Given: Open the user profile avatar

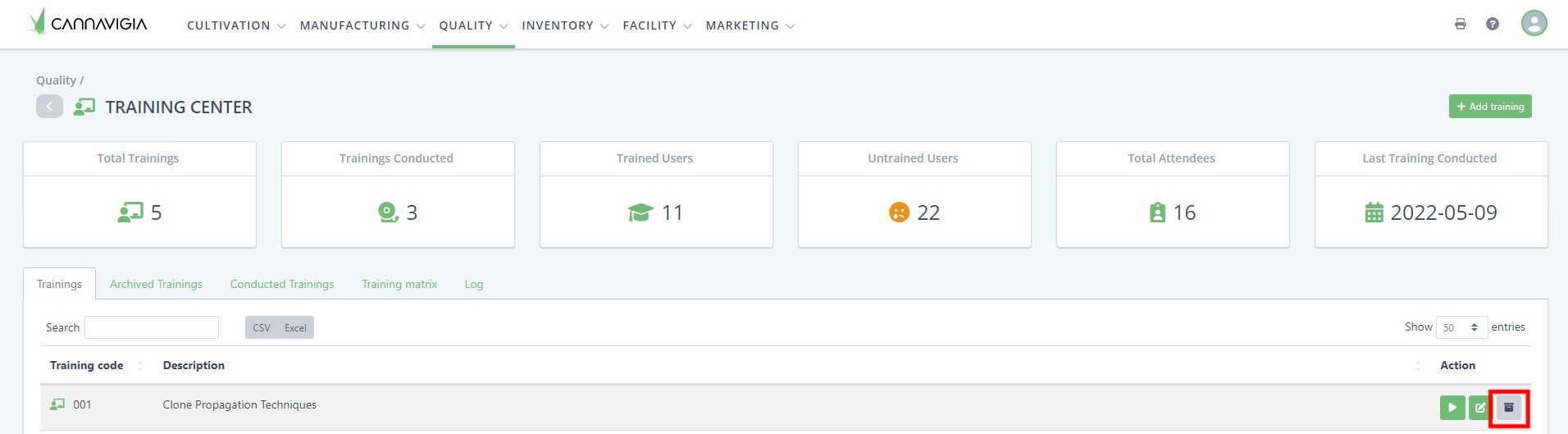Looking at the screenshot, I should 1534,23.
